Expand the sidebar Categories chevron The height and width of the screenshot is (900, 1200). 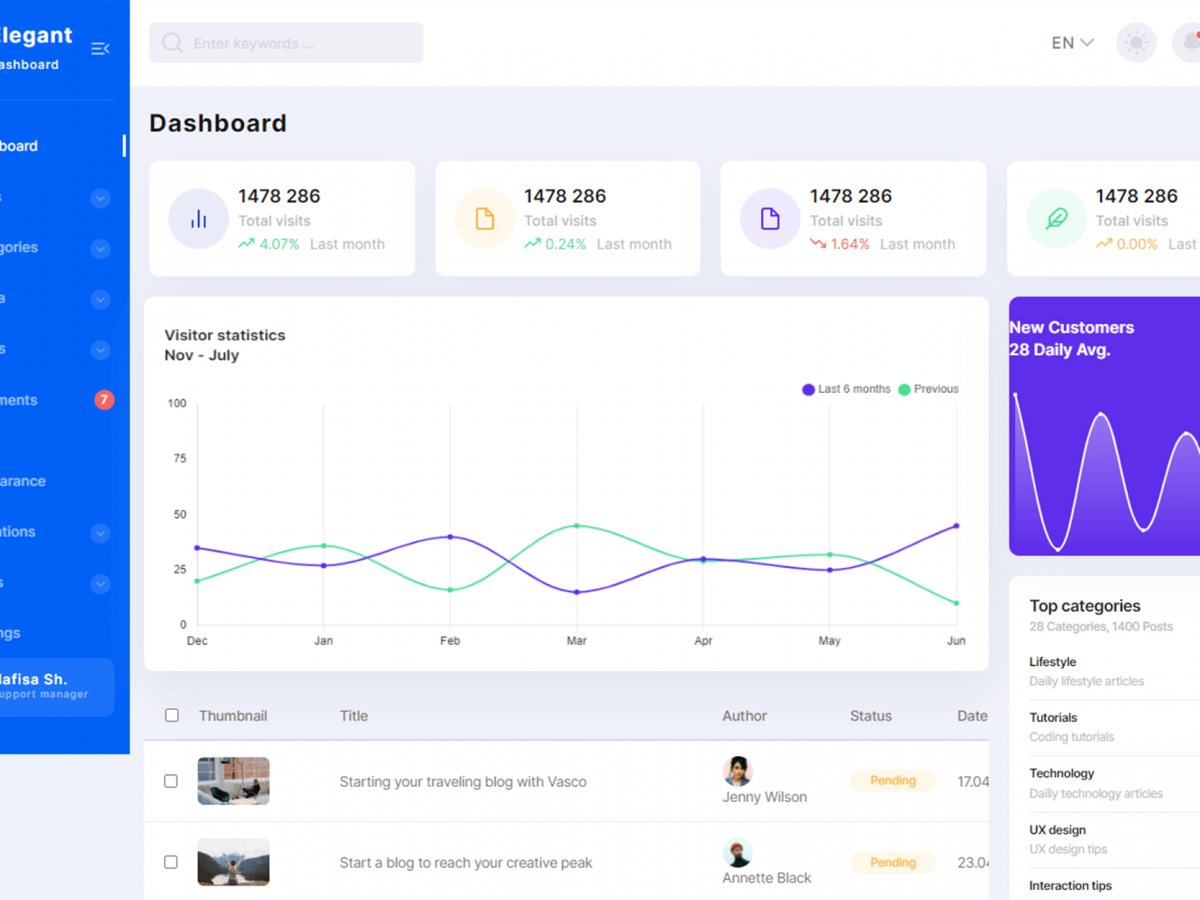[x=100, y=248]
